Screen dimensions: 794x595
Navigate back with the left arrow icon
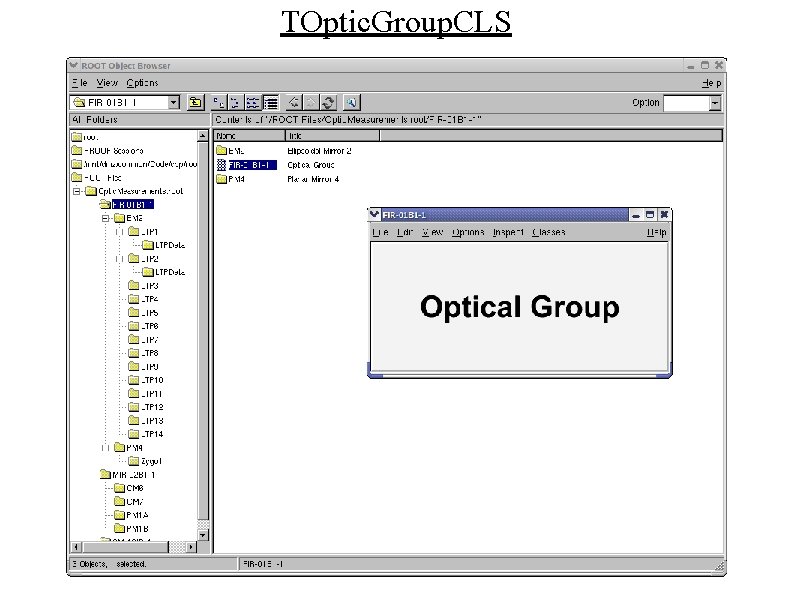[x=294, y=103]
